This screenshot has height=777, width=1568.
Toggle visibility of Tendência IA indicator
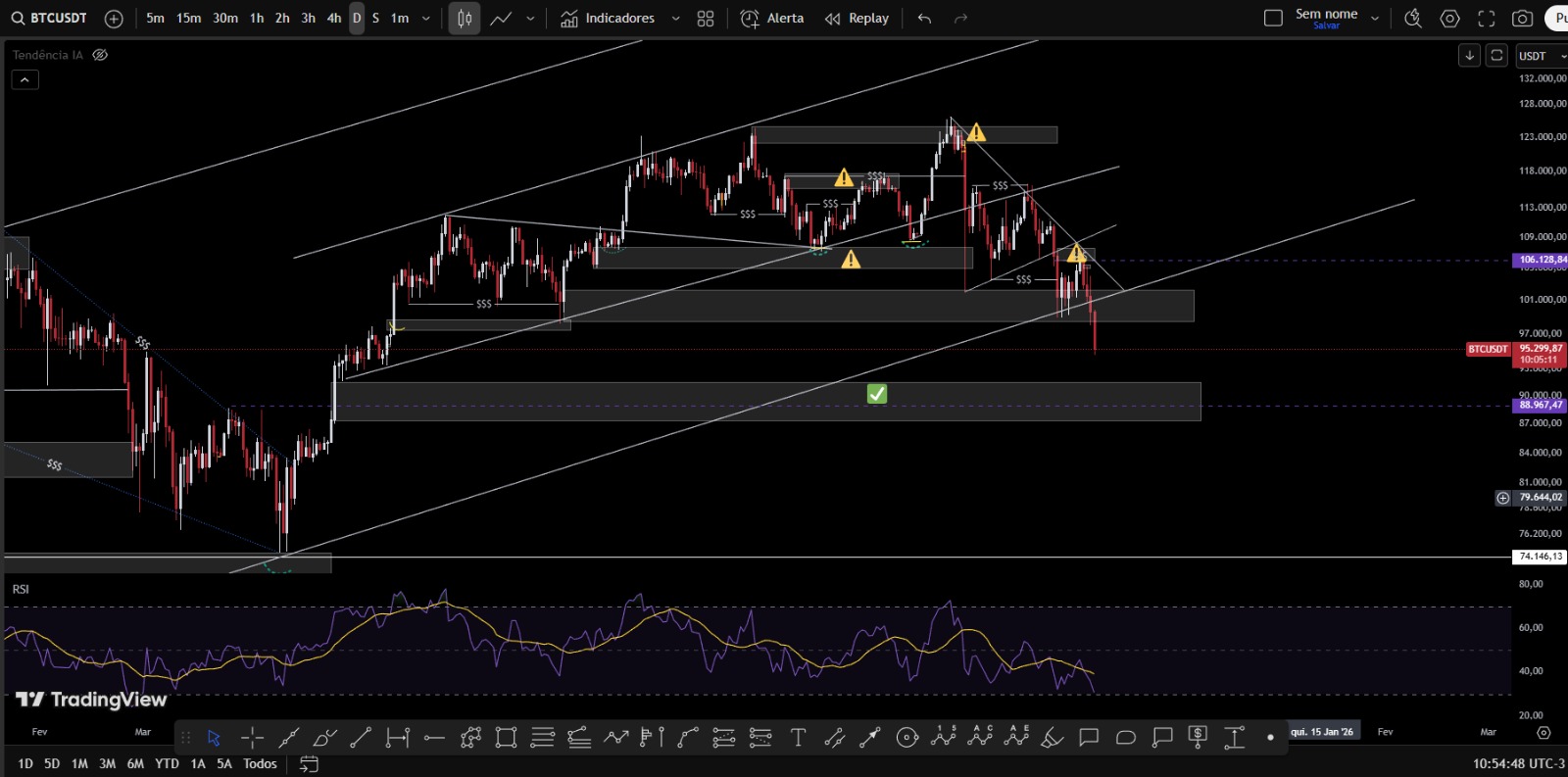tap(100, 55)
